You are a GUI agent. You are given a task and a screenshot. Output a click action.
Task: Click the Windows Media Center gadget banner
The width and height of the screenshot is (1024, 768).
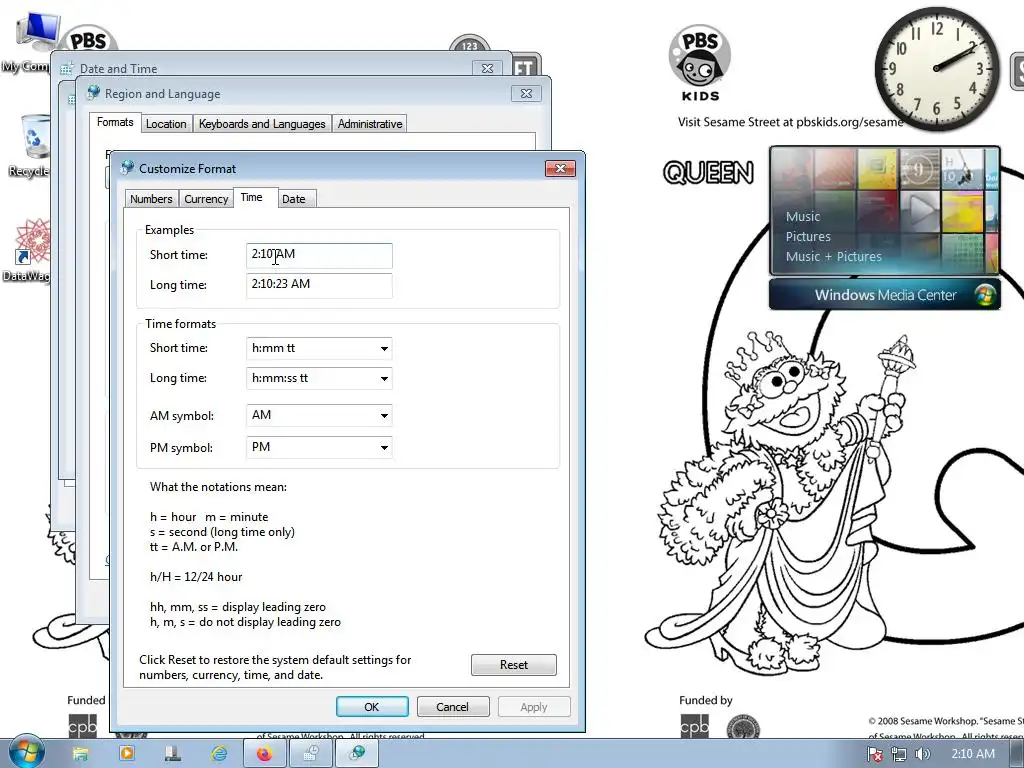[884, 295]
